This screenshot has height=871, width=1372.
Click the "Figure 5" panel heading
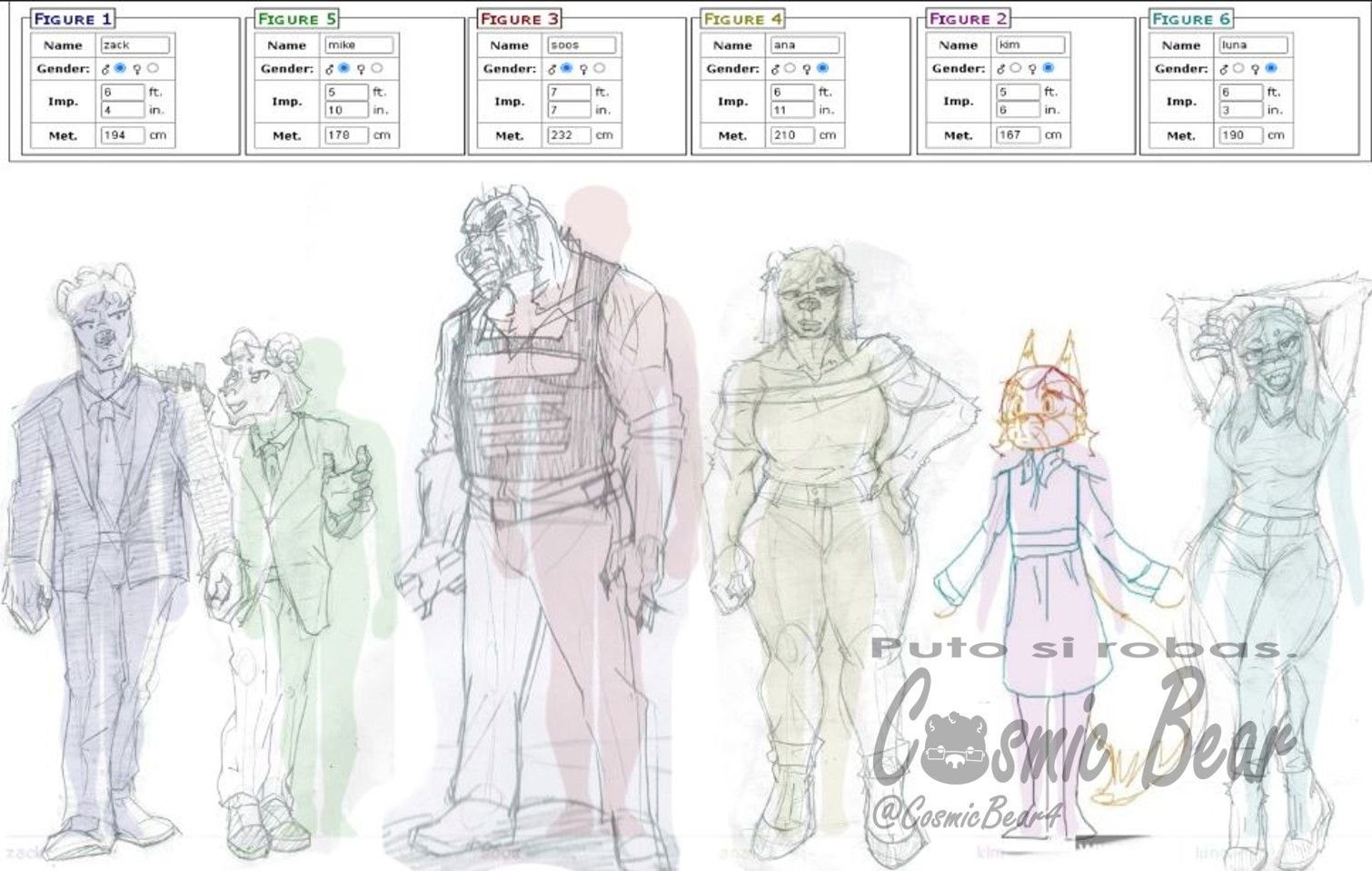tap(297, 19)
